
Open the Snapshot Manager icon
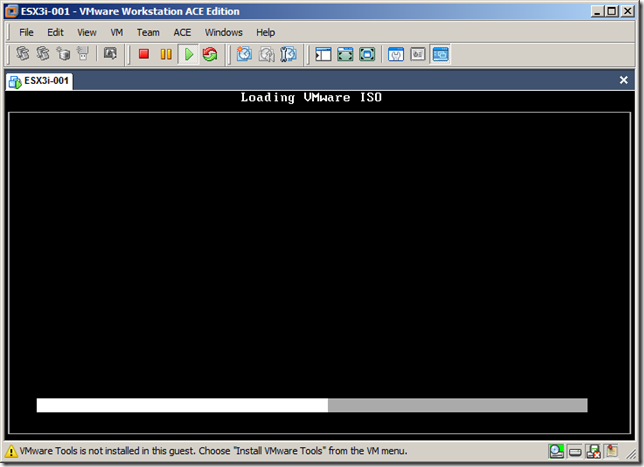[x=288, y=54]
